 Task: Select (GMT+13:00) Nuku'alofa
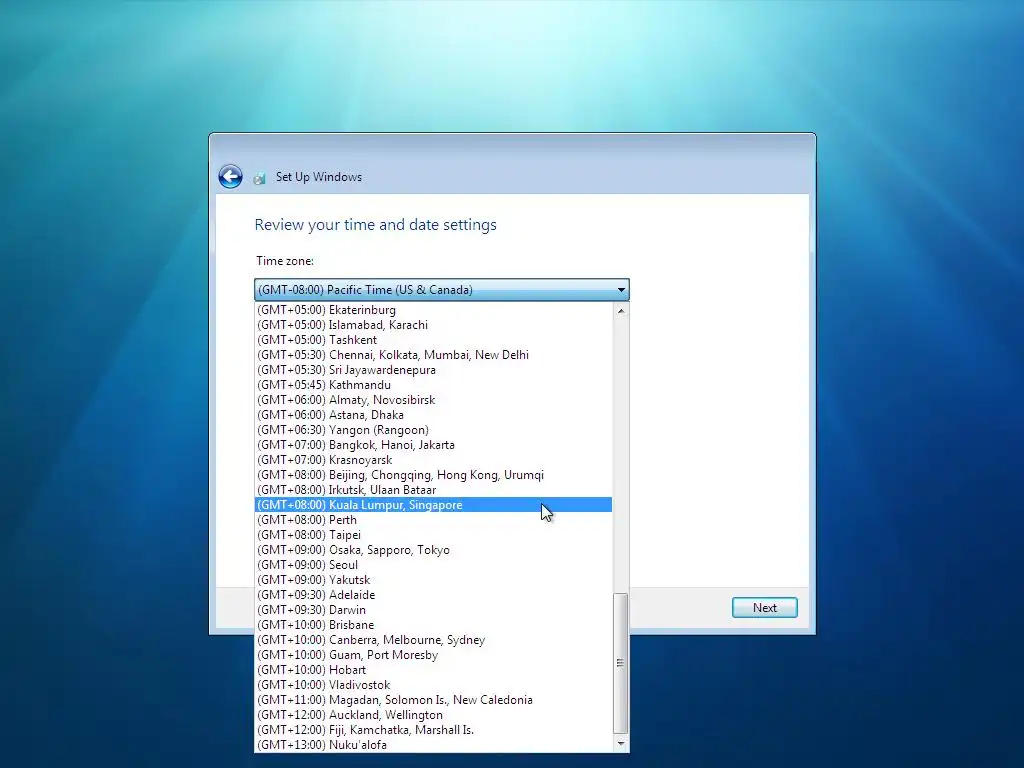[433, 745]
